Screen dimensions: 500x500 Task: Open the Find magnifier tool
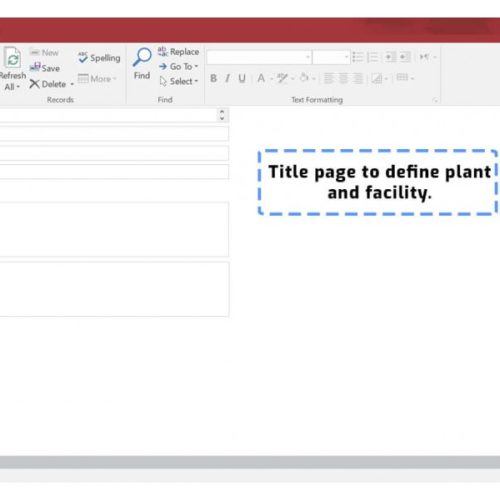click(x=142, y=63)
